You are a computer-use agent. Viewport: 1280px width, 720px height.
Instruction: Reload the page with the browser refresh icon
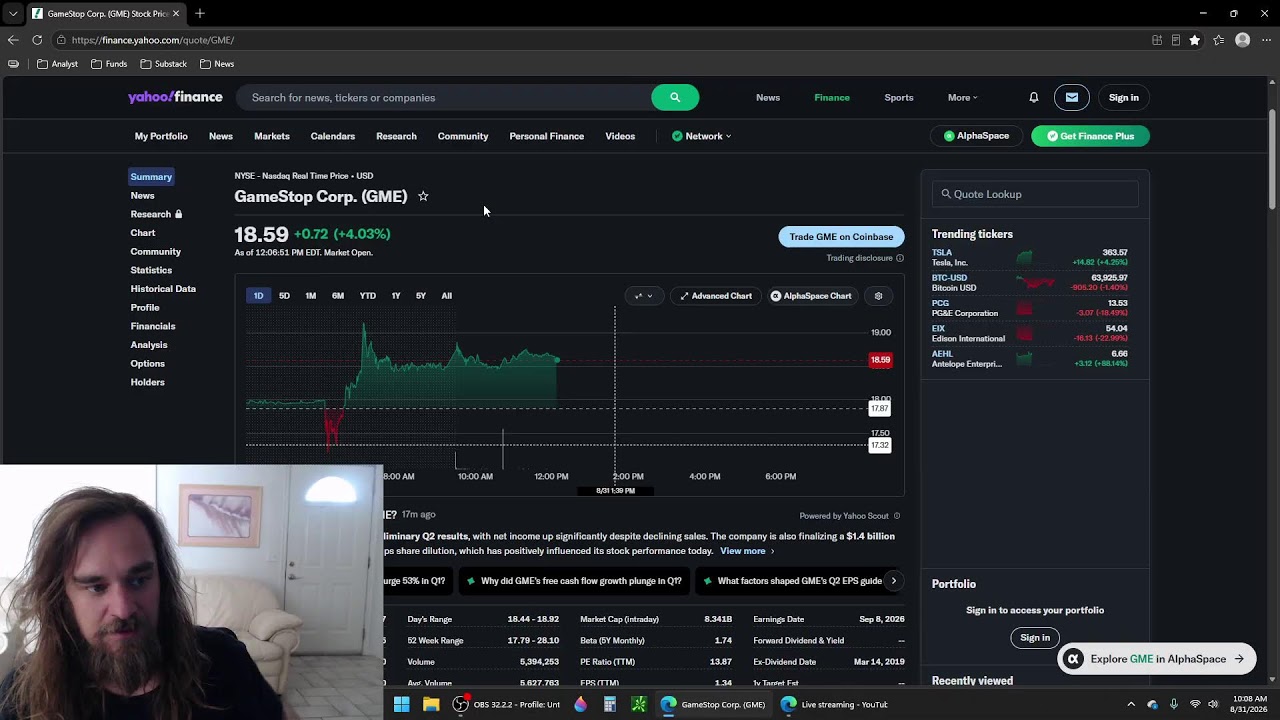click(37, 40)
